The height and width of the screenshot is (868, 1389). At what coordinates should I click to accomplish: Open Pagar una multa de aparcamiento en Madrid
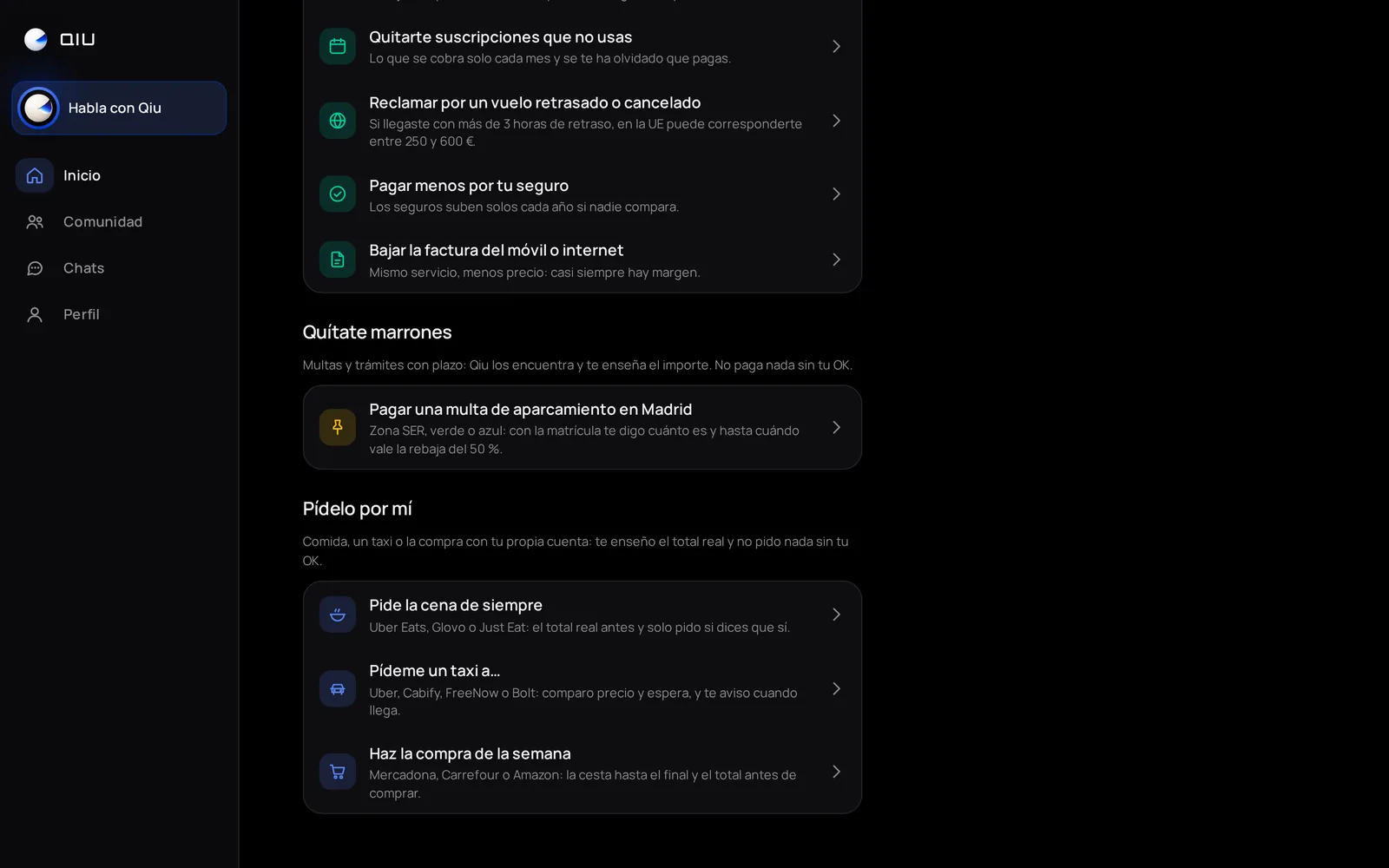(x=583, y=427)
